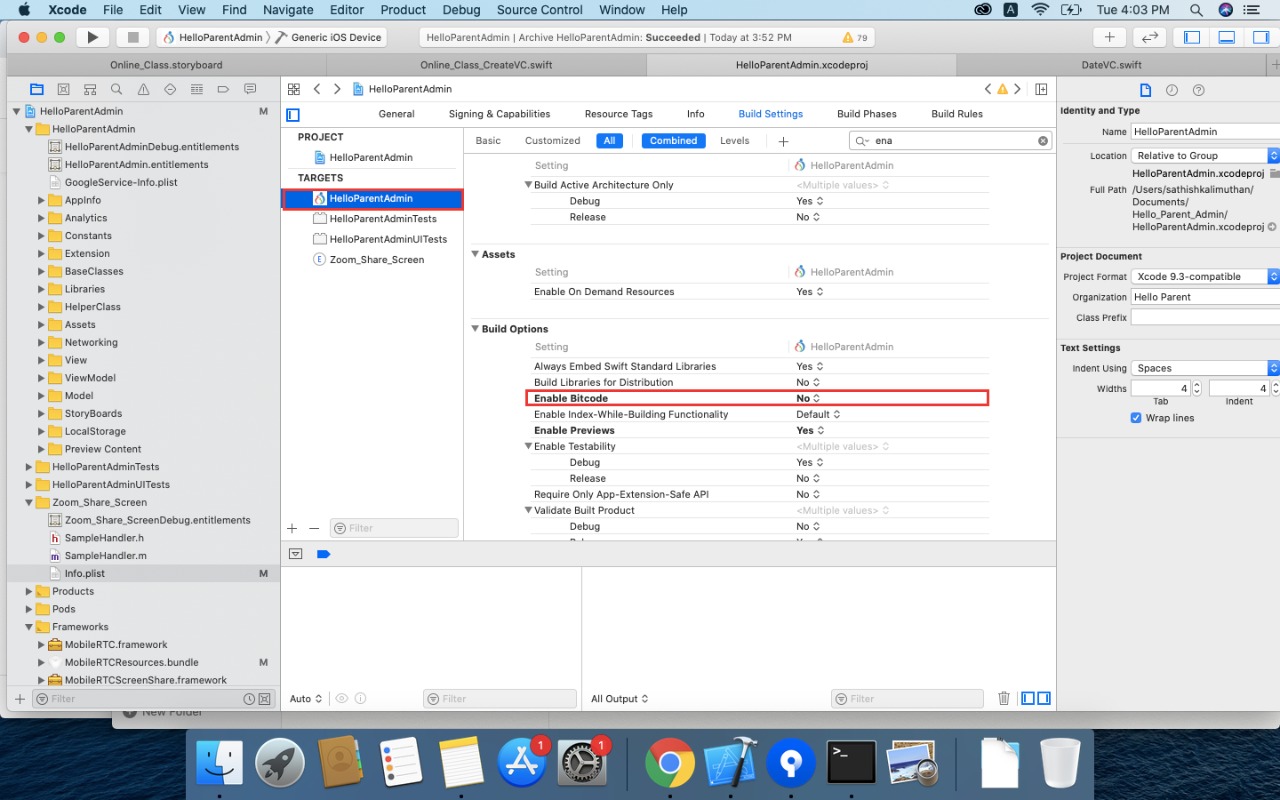Screen dimensions: 1280x800
Task: Open the All Output console dropdown
Action: 620,699
